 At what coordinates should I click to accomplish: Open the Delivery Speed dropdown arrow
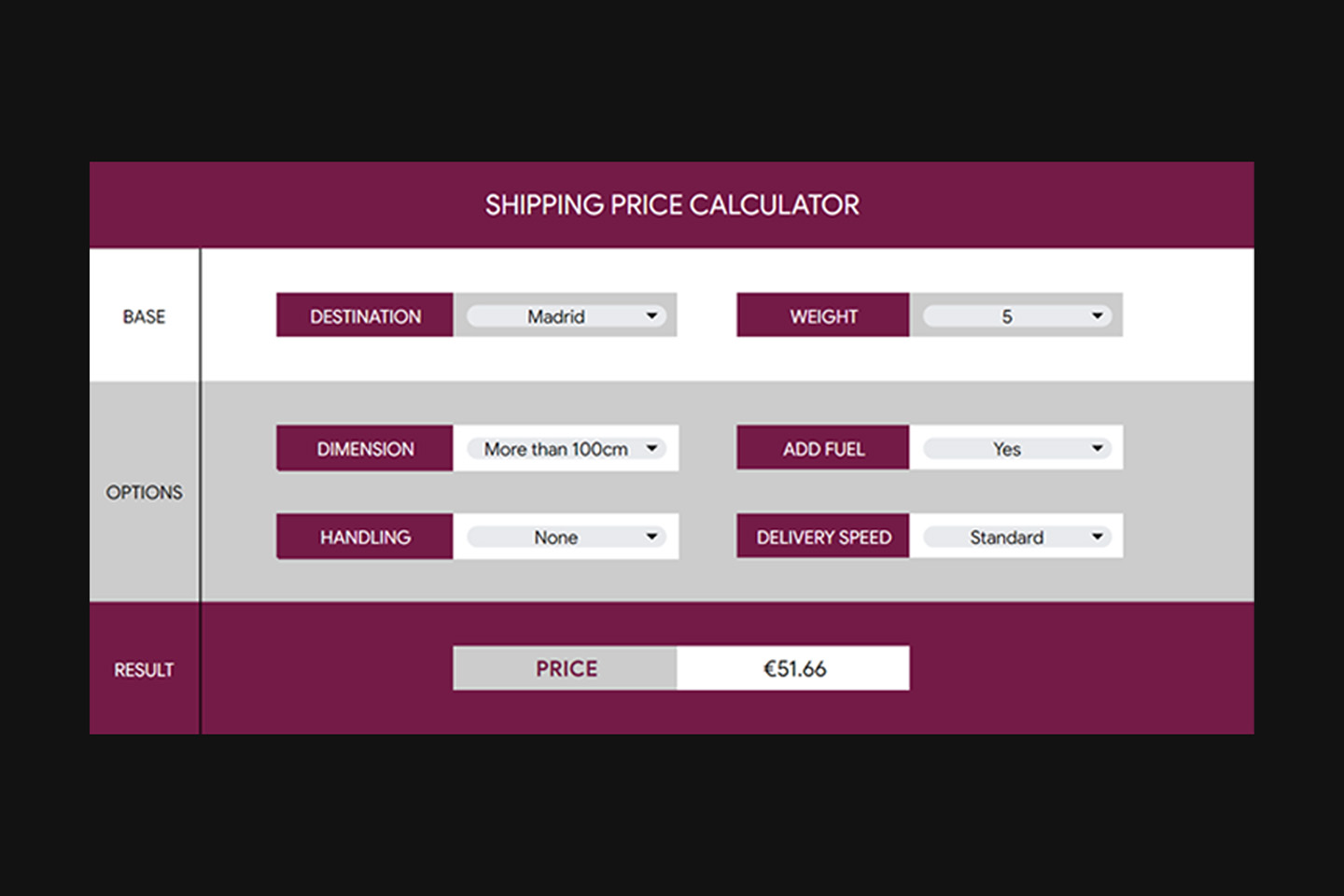[x=1098, y=537]
